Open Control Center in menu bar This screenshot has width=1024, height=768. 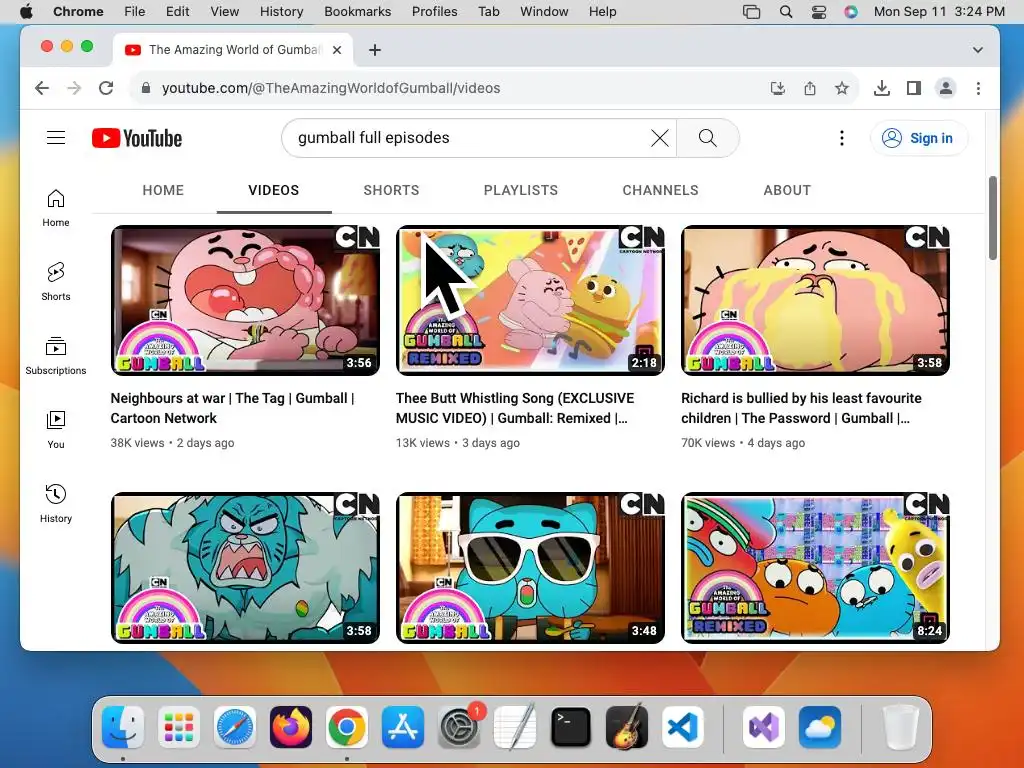pos(818,11)
